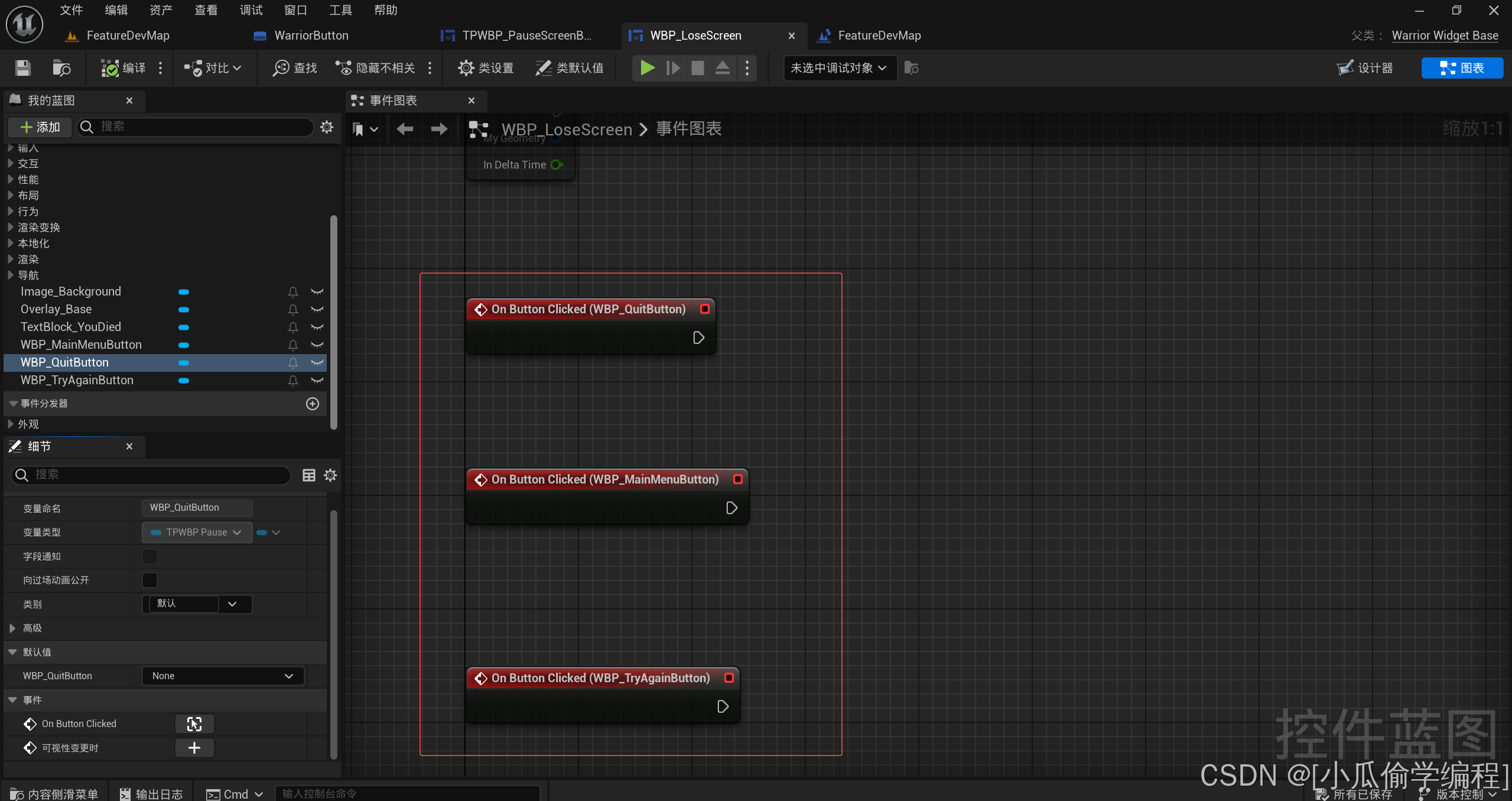Open the Asset (资产) menu
The height and width of the screenshot is (801, 1512).
point(161,10)
